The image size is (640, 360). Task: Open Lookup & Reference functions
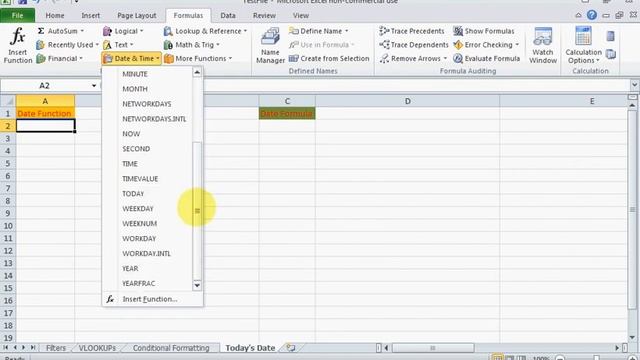click(205, 31)
